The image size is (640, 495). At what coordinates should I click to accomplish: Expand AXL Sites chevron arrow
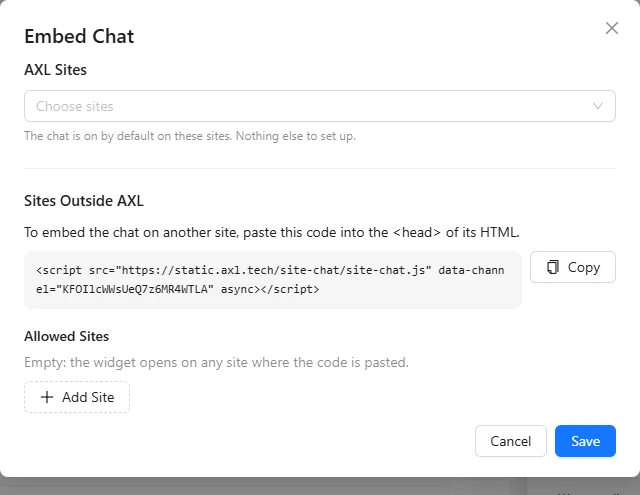tap(598, 106)
